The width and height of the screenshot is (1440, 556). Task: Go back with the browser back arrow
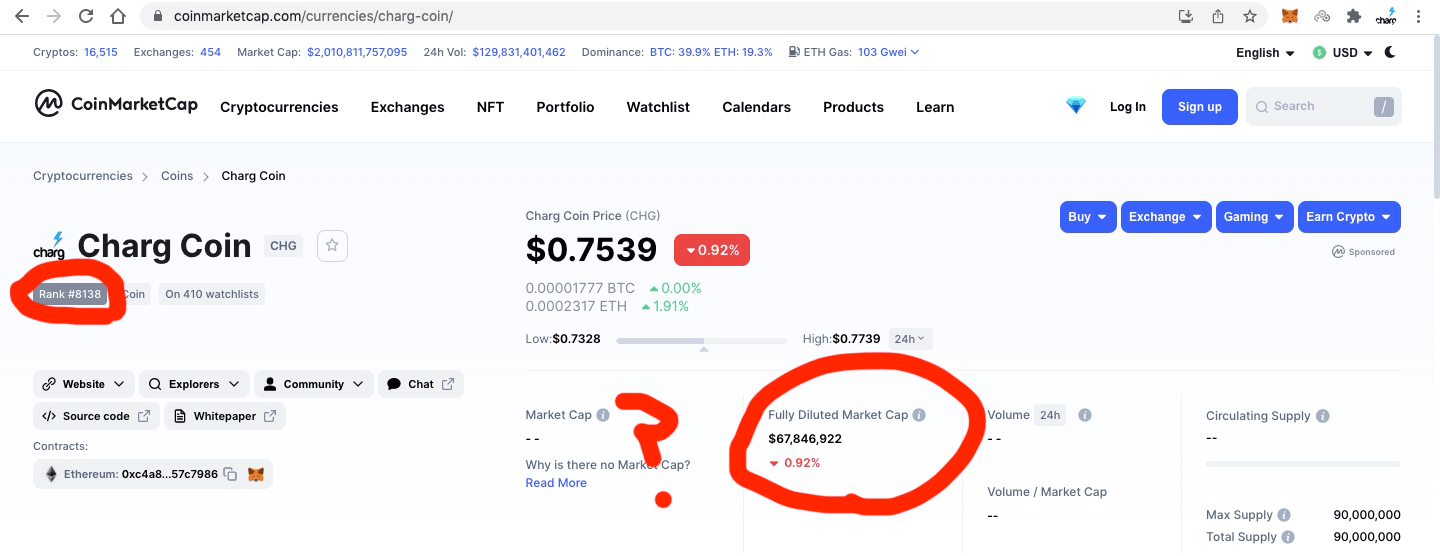22,16
